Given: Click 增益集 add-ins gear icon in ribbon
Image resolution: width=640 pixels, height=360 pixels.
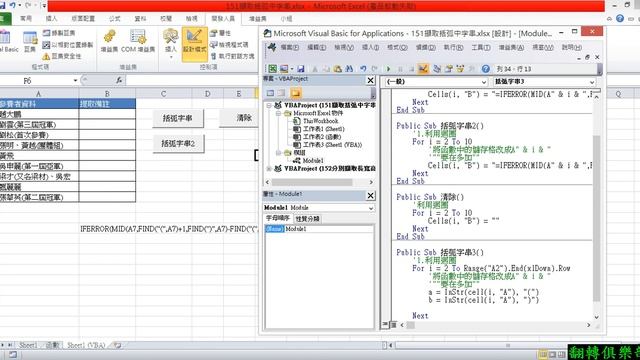Looking at the screenshot, I should (109, 41).
